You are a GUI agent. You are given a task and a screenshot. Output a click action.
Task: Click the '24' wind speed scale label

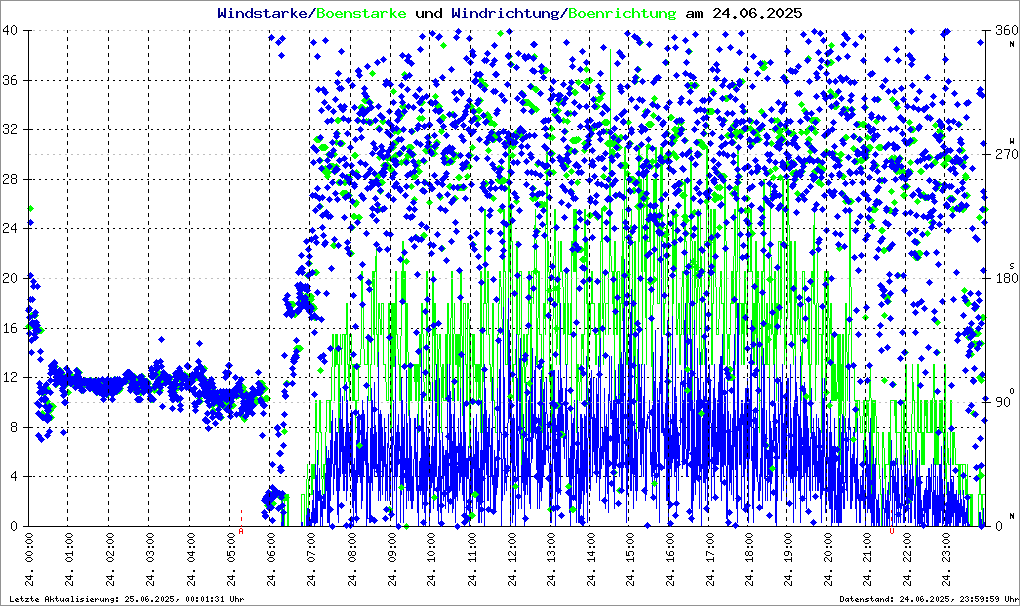(x=10, y=229)
